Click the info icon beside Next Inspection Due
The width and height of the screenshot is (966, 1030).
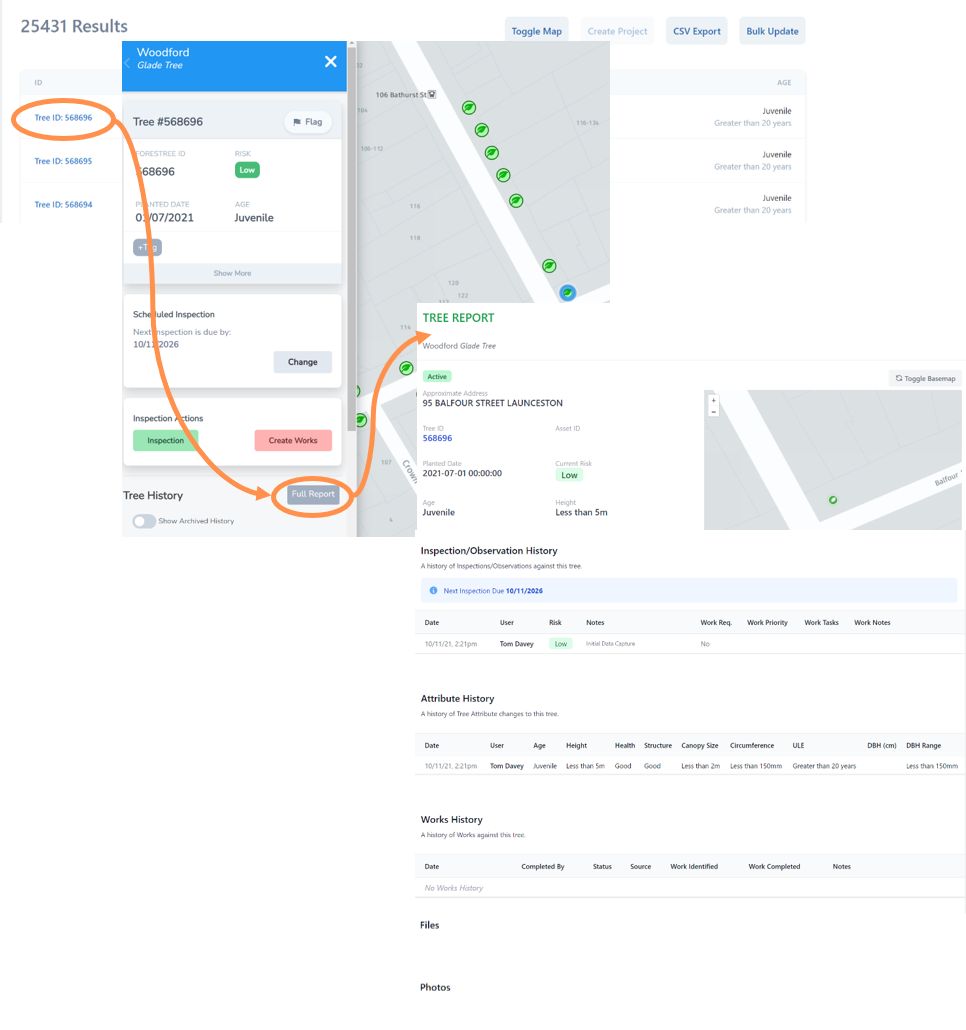pyautogui.click(x=433, y=591)
